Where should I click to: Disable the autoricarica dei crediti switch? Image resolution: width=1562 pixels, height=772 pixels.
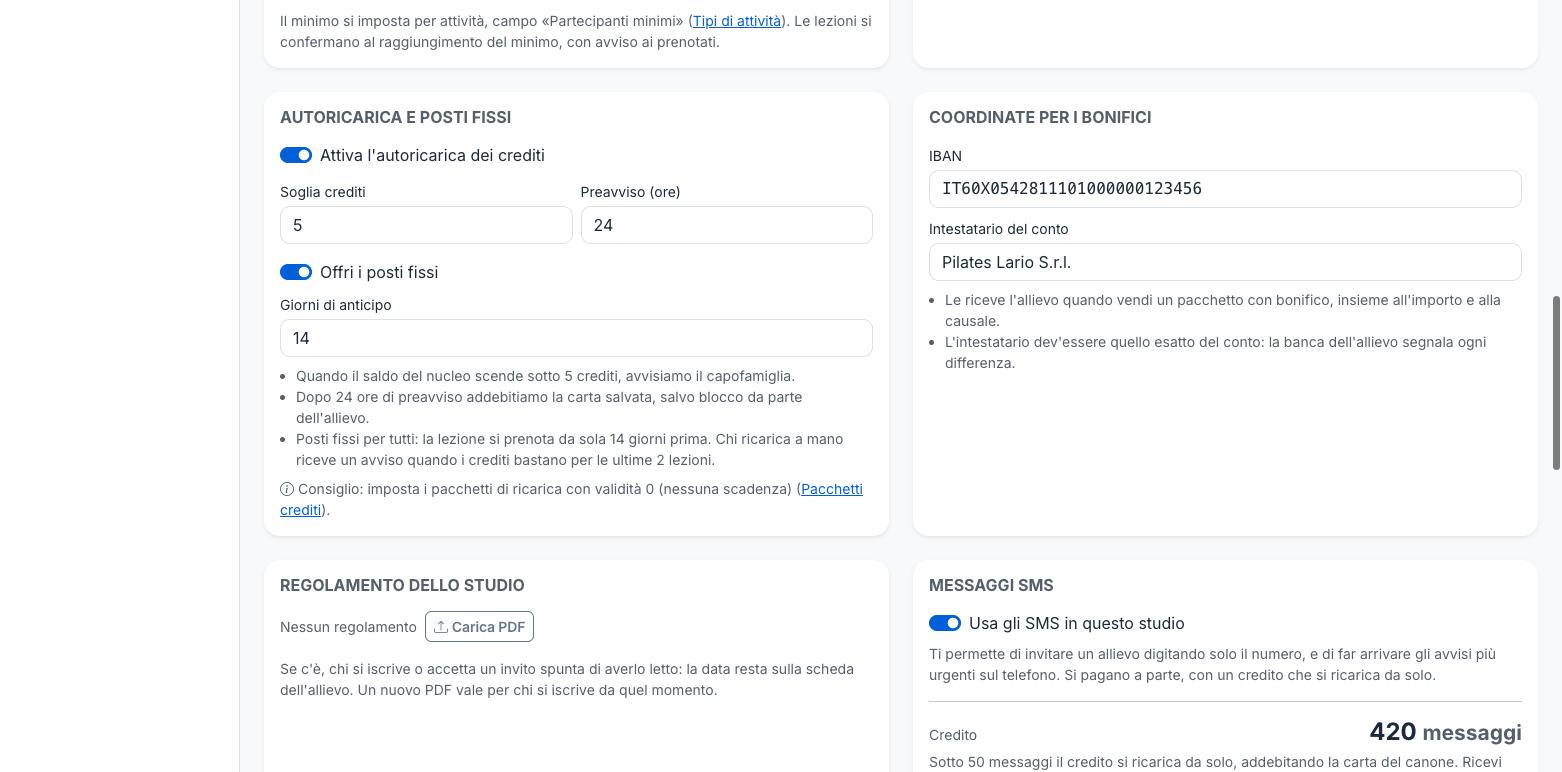tap(296, 155)
